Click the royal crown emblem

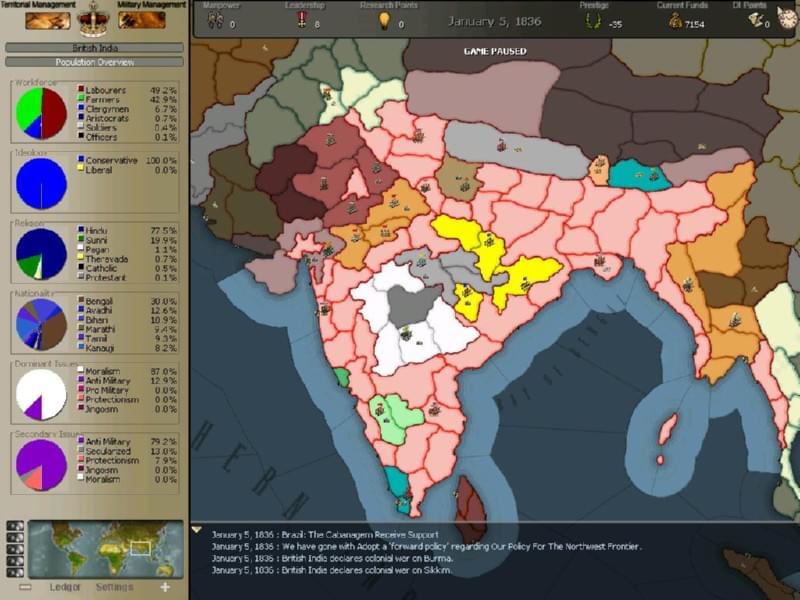click(93, 20)
